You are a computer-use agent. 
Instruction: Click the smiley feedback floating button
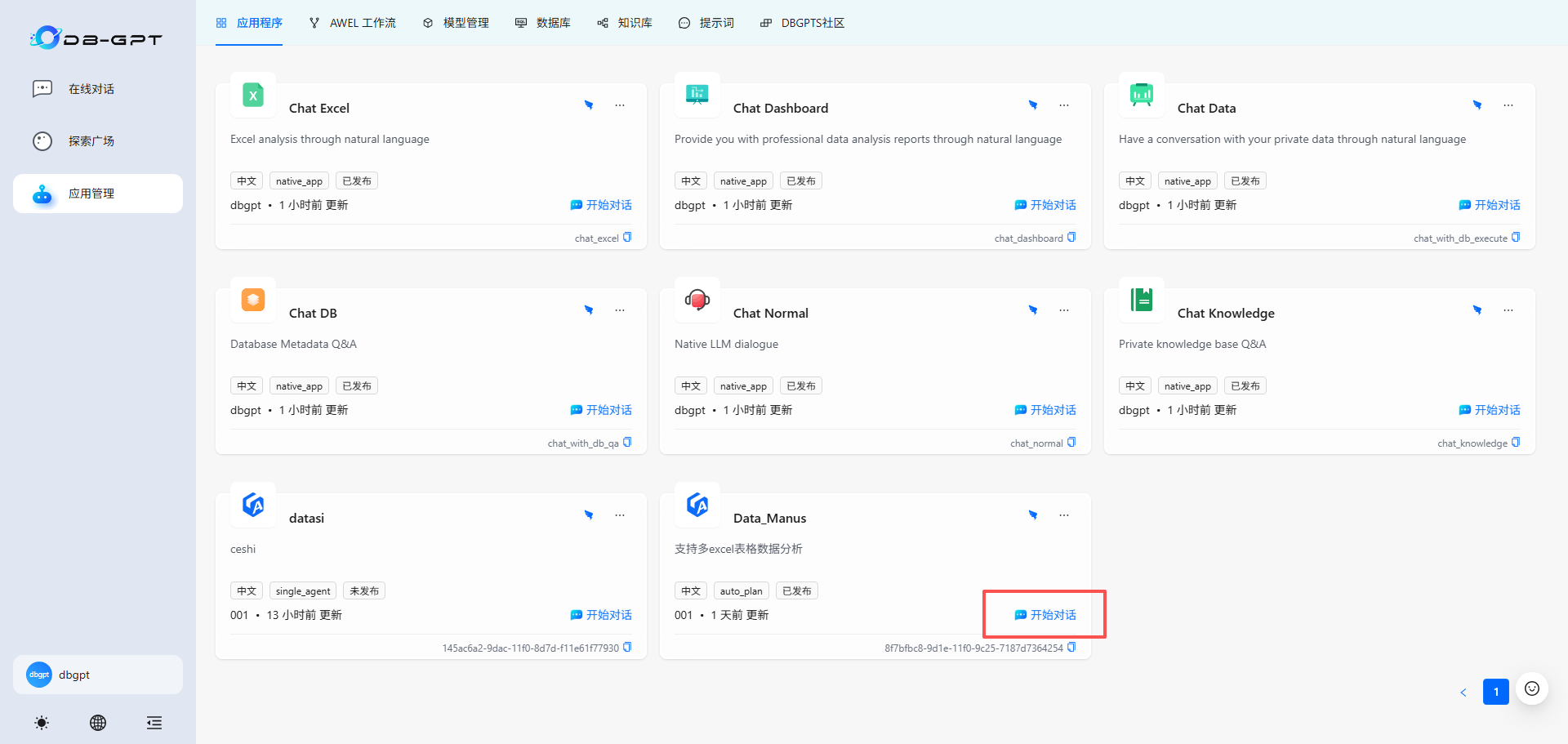(1532, 688)
